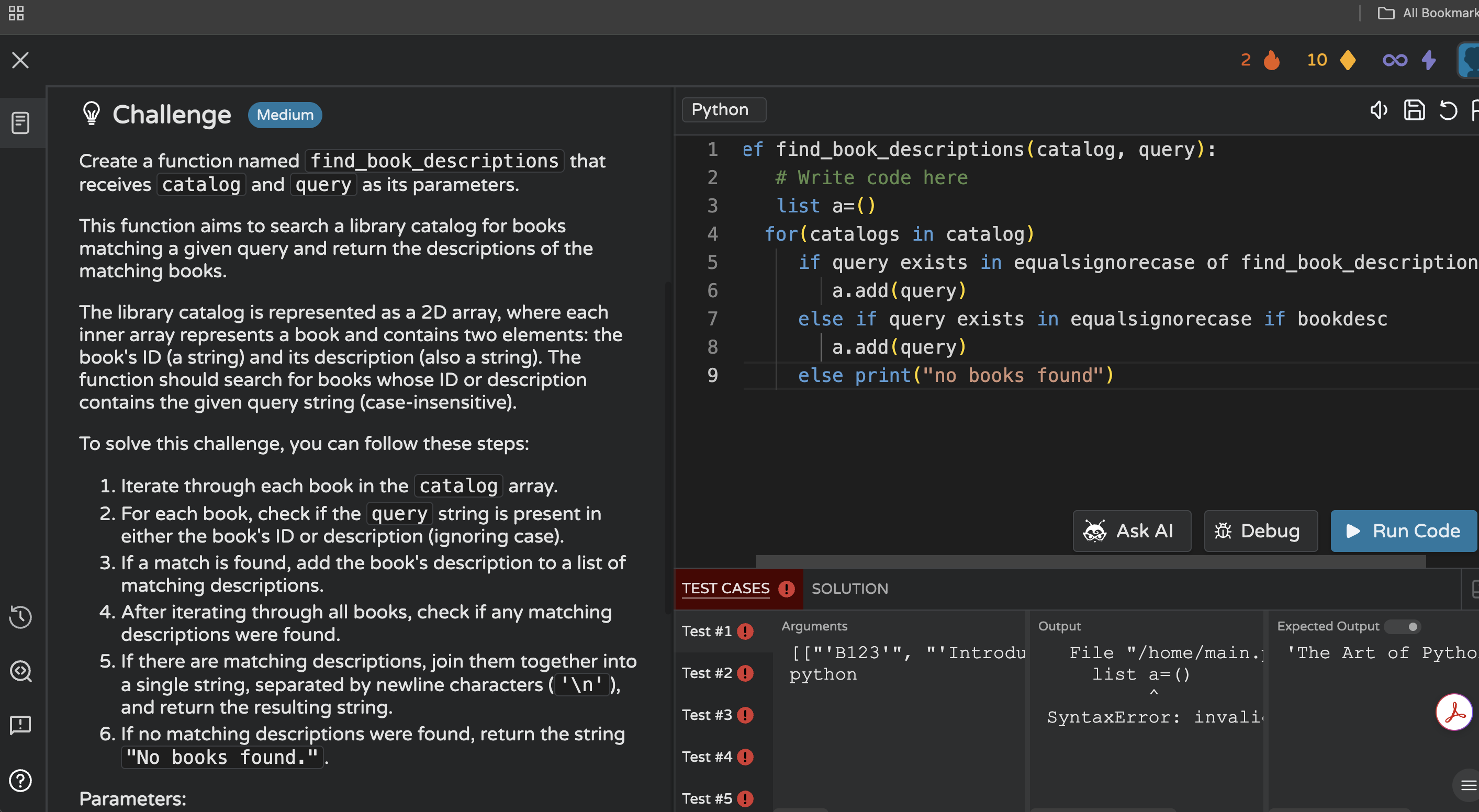Click the SyntaxError message in Output
Image resolution: width=1479 pixels, height=812 pixels.
(1154, 717)
